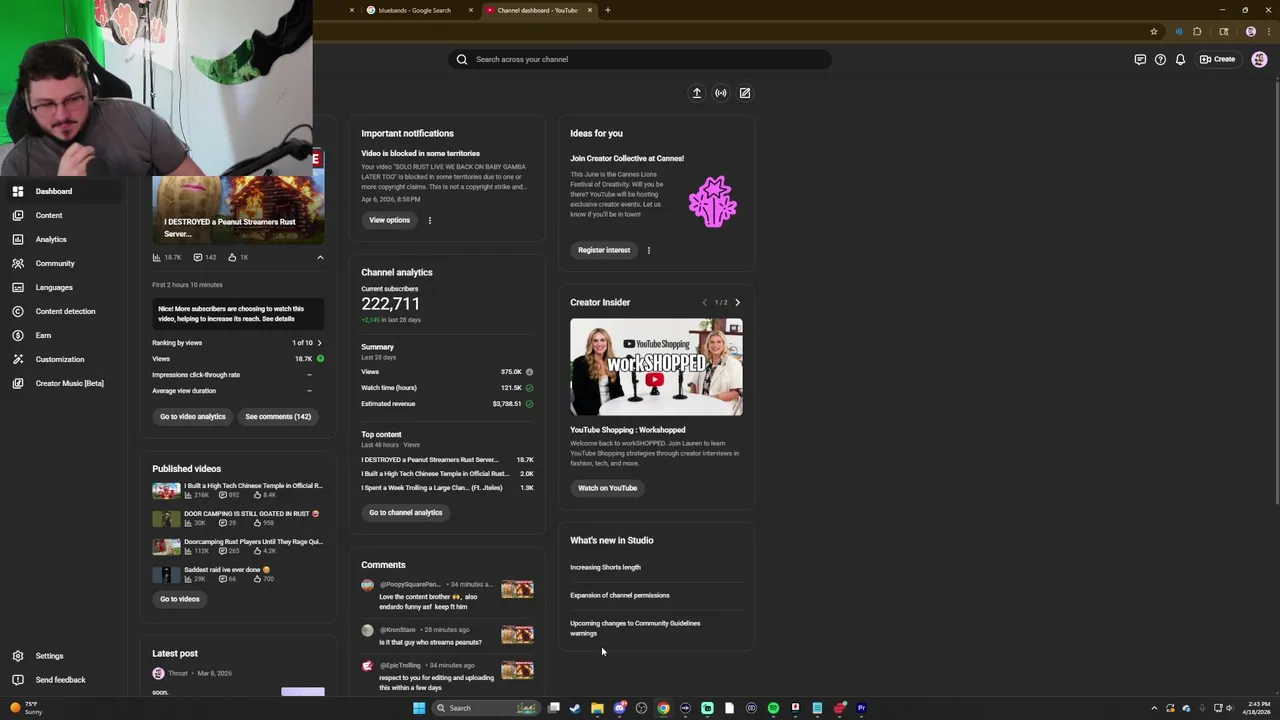The image size is (1280, 720).
Task: Click Go to video analytics button
Action: [193, 416]
